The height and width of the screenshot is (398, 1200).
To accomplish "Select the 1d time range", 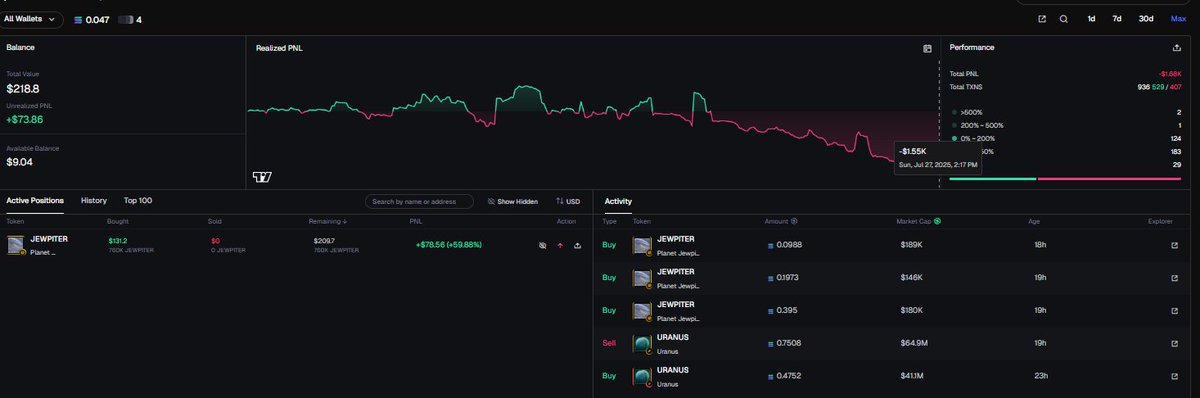I will pyautogui.click(x=1092, y=19).
